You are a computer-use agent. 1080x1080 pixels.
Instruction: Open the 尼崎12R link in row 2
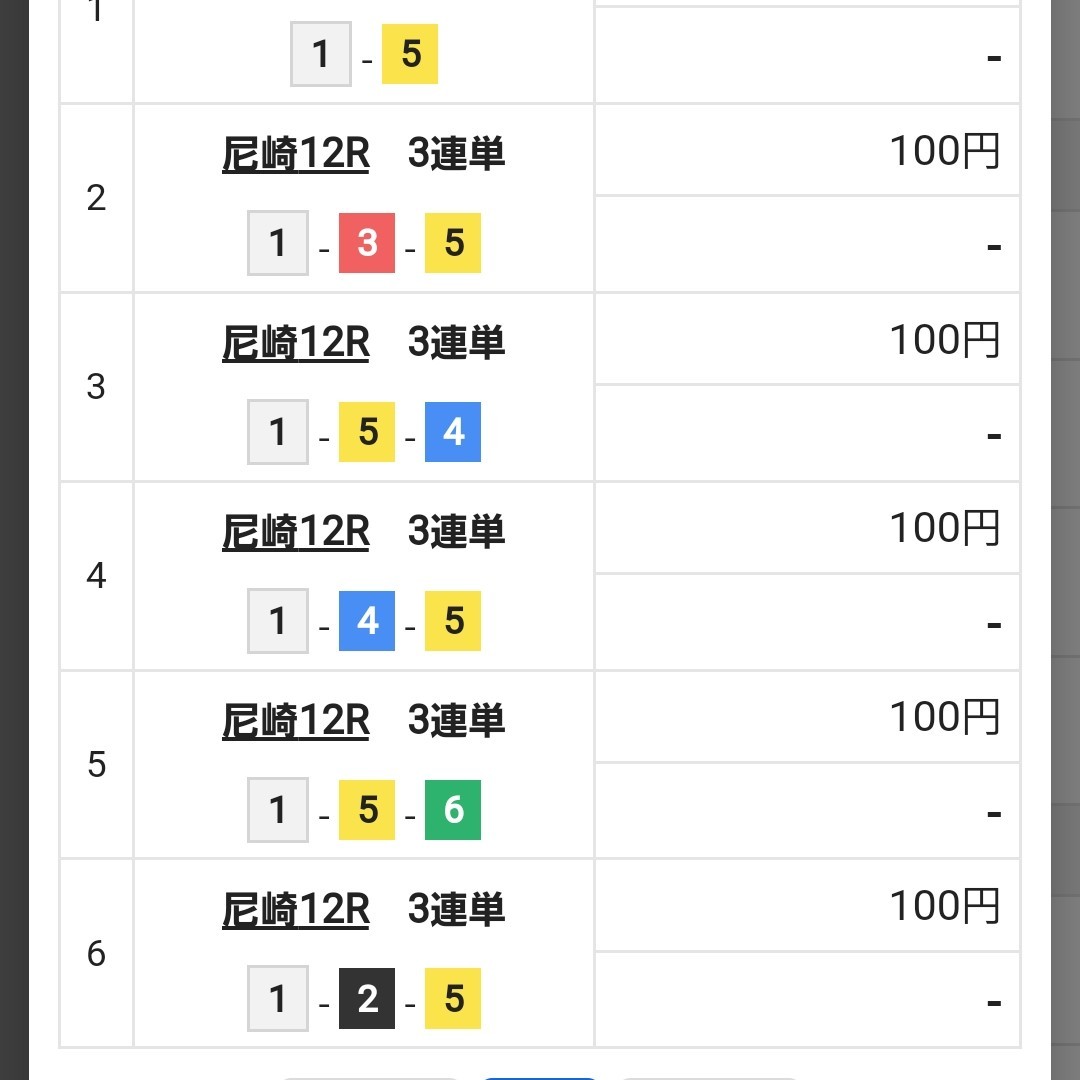[295, 154]
